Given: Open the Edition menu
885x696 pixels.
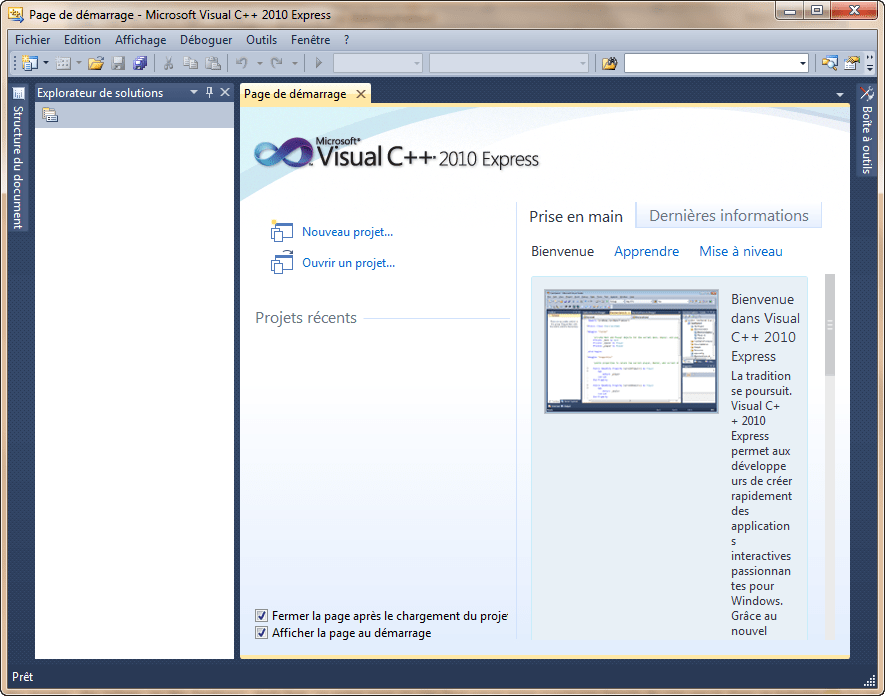Looking at the screenshot, I should 82,40.
